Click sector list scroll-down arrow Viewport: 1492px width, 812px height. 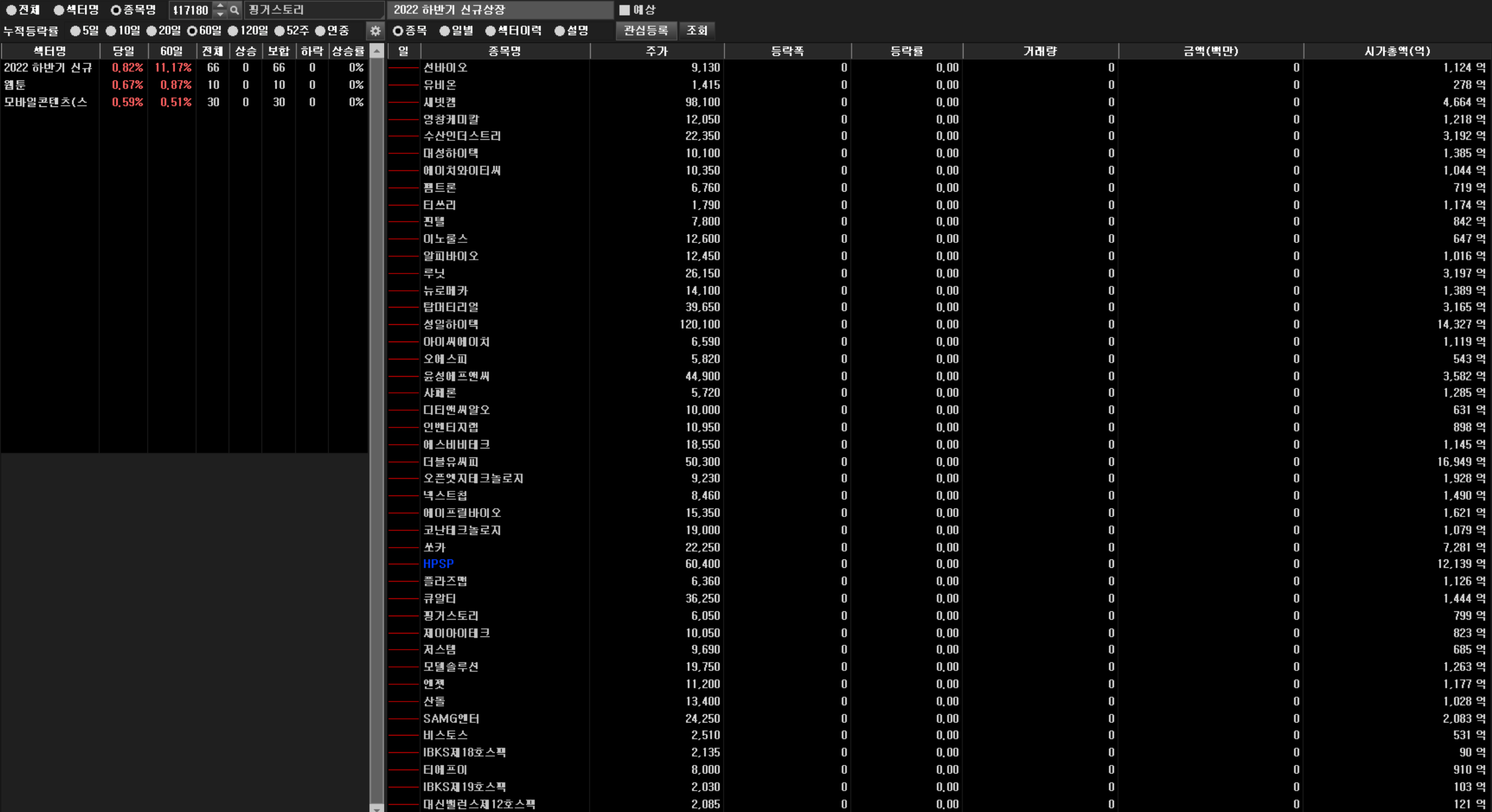[376, 808]
